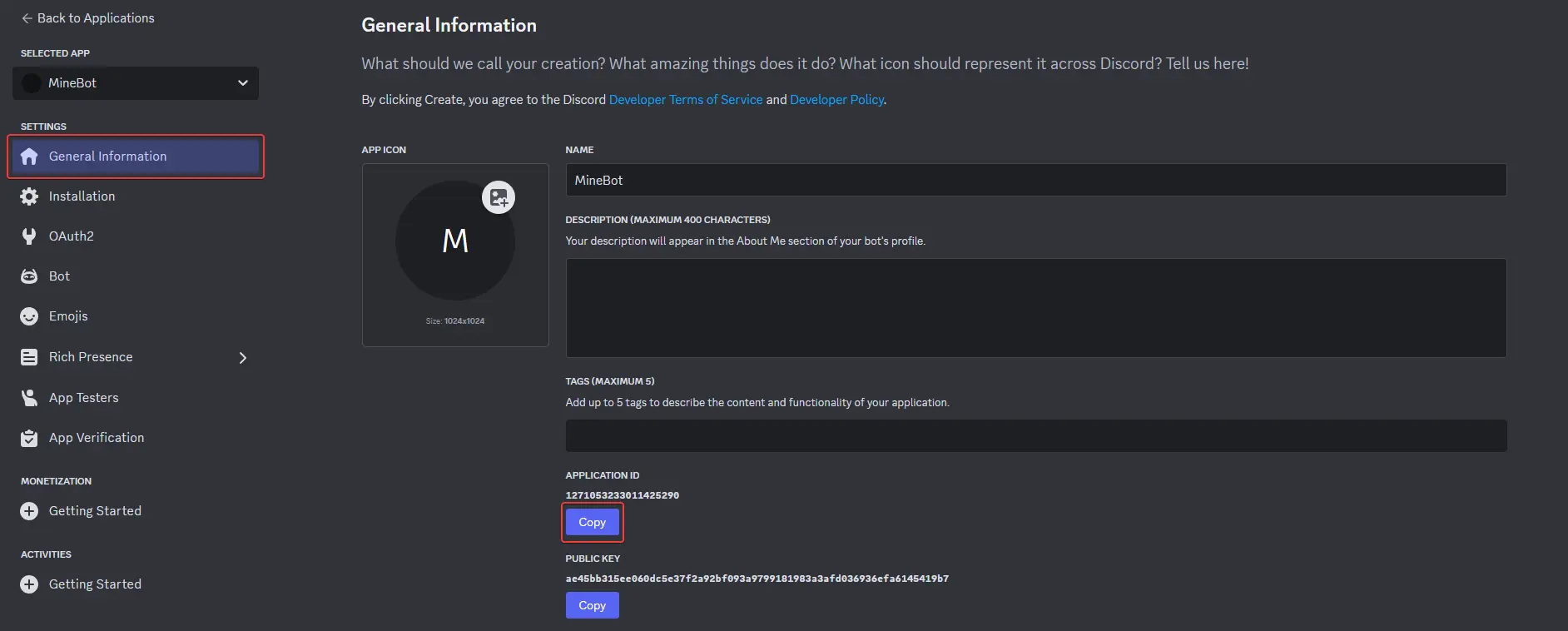Click into the Description text area
Screen dimensions: 1568x631
pyautogui.click(x=1036, y=308)
